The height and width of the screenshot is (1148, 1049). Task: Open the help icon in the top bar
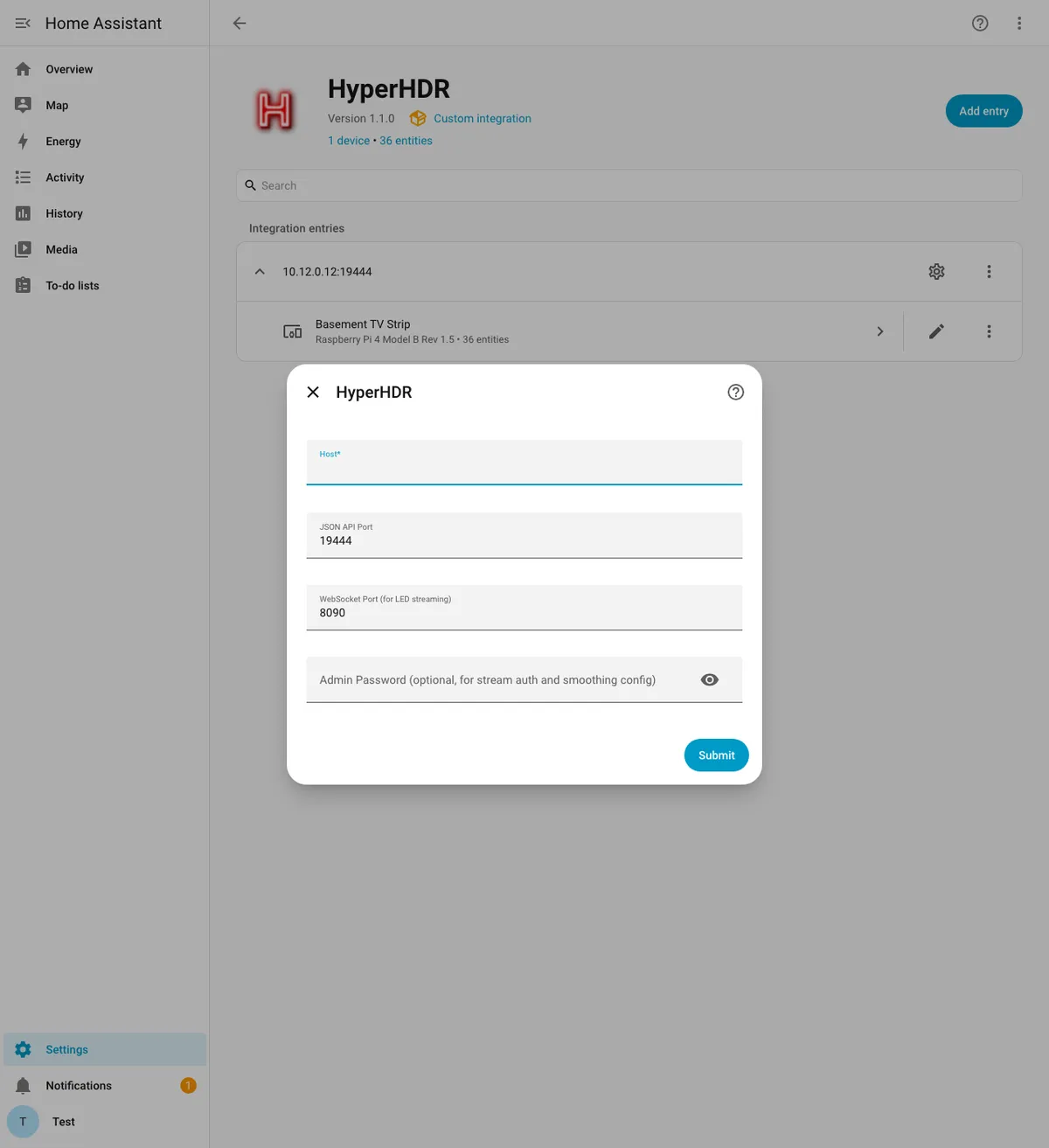pos(980,24)
